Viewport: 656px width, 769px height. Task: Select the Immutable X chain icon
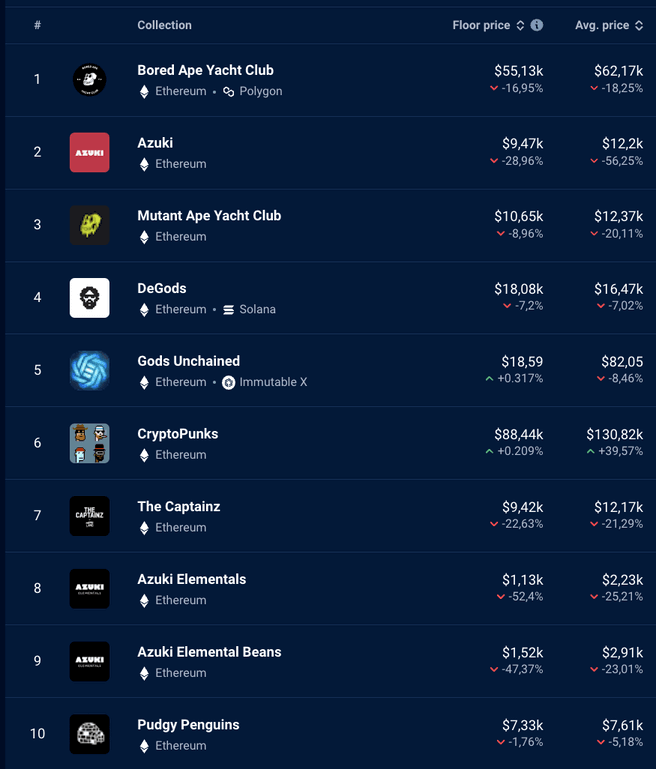point(228,383)
